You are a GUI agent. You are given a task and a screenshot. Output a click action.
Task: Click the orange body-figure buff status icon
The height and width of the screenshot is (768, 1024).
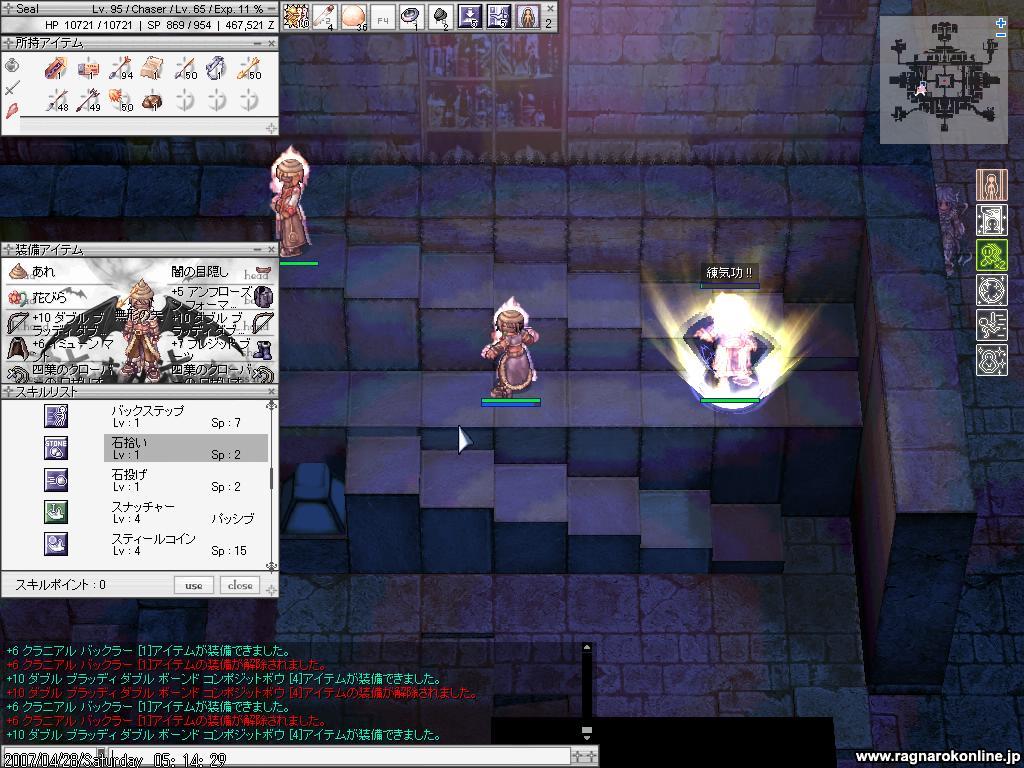991,185
